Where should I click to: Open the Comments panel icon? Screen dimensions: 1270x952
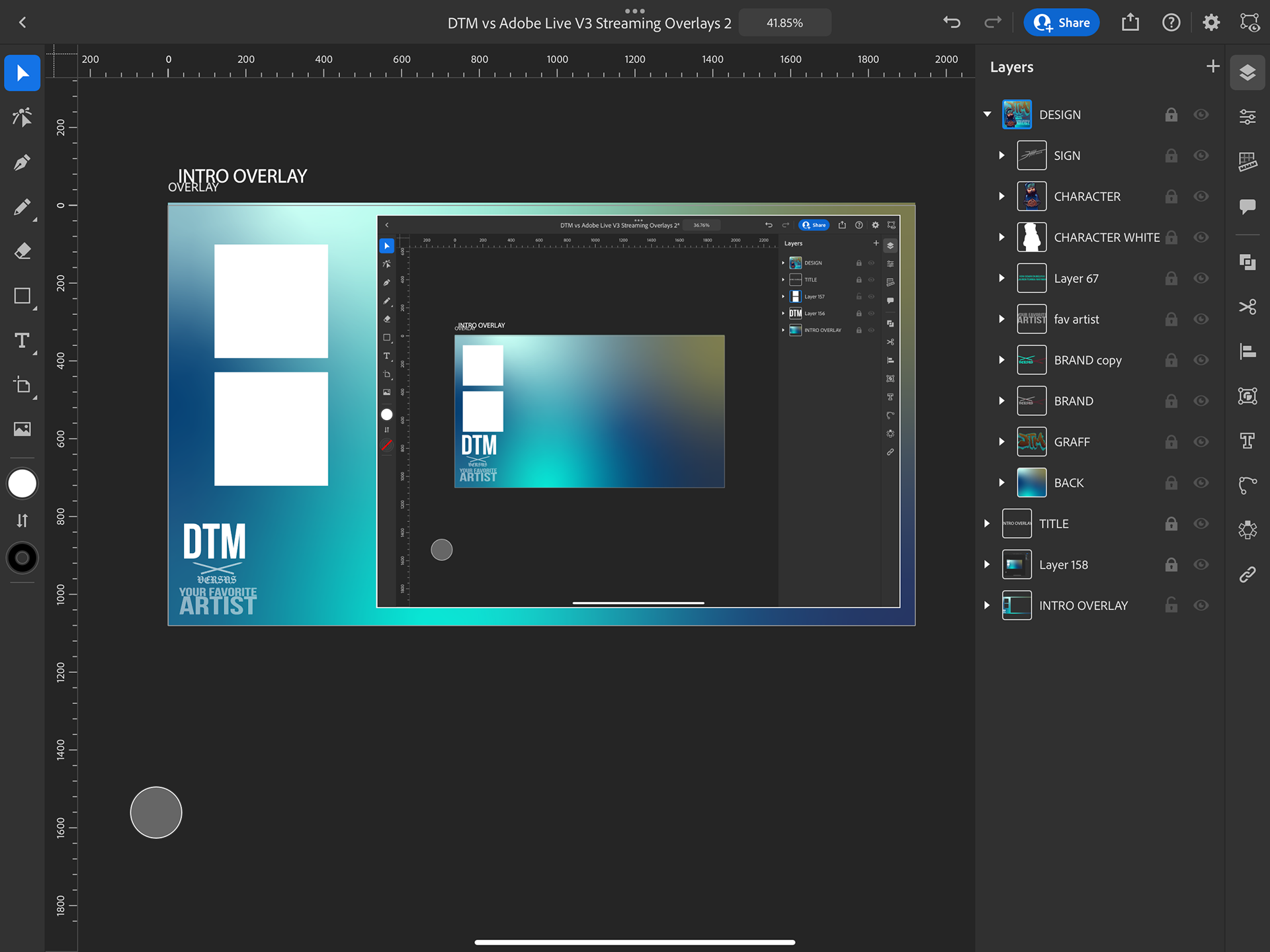[1248, 206]
